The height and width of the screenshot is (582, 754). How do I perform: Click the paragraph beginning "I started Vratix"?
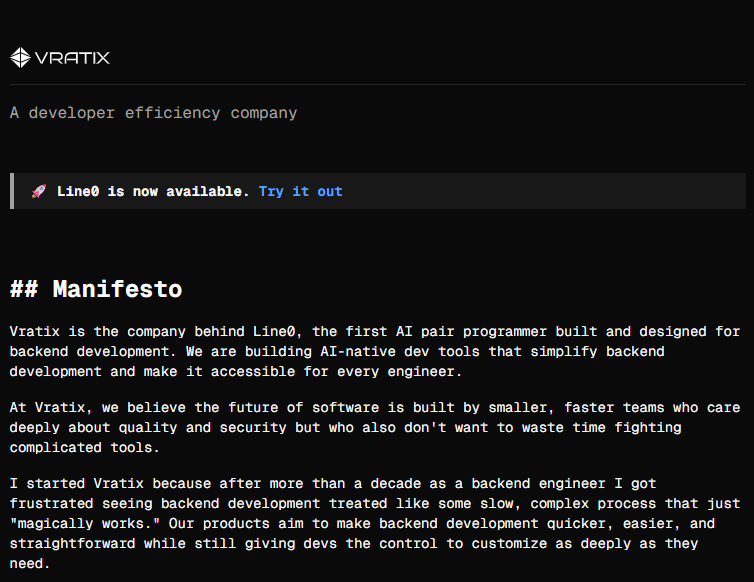[375, 523]
